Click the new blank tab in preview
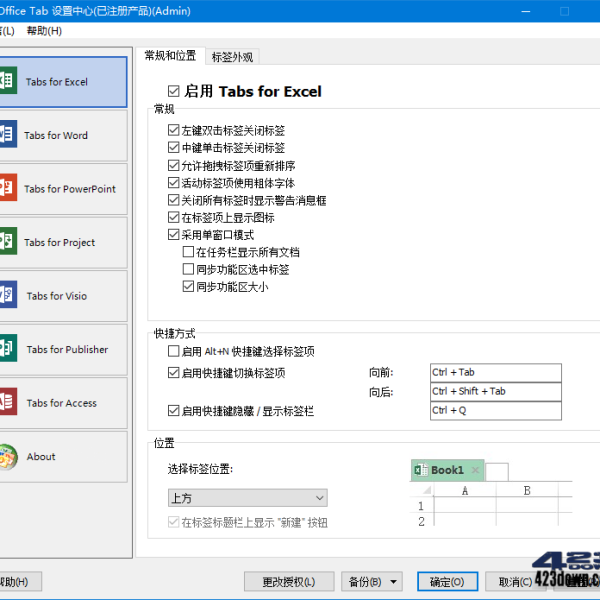600x600 pixels. (x=497, y=472)
